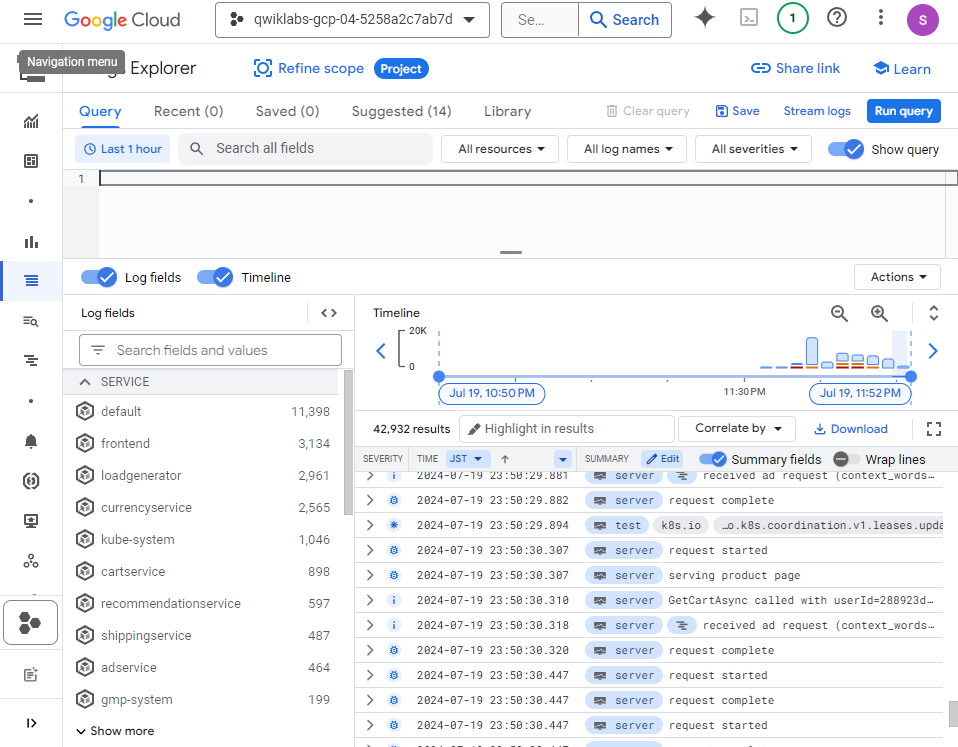This screenshot has height=747, width=958.
Task: Click the timeline zoom in magnifier
Action: click(879, 314)
